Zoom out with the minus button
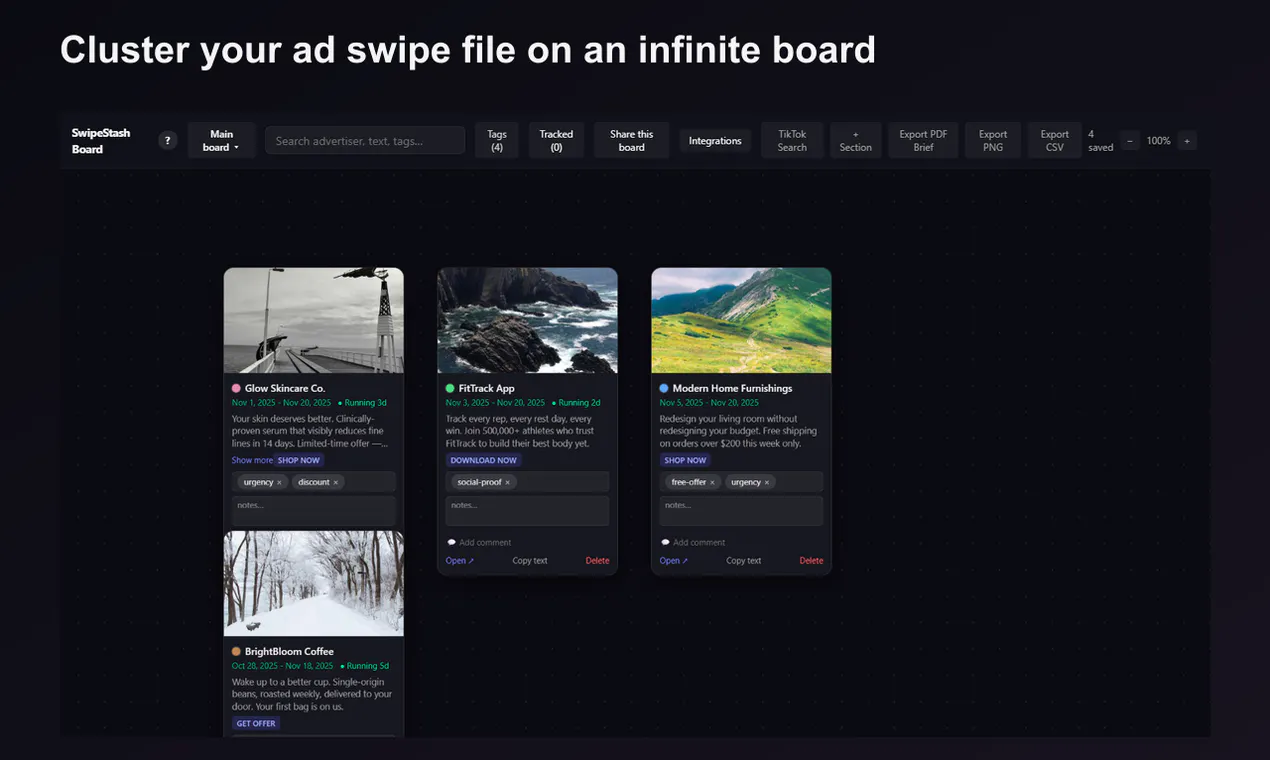1270x760 pixels. coord(1130,141)
